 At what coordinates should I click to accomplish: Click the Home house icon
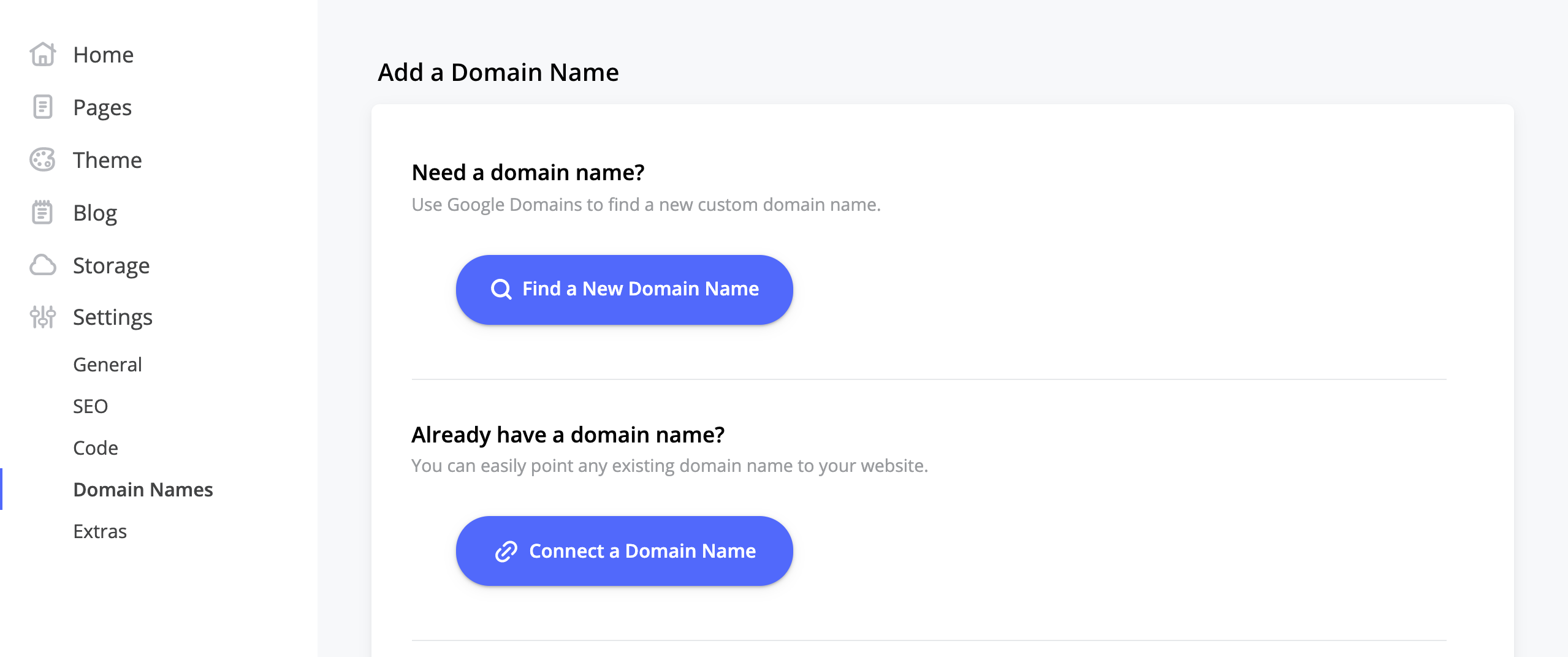click(43, 55)
